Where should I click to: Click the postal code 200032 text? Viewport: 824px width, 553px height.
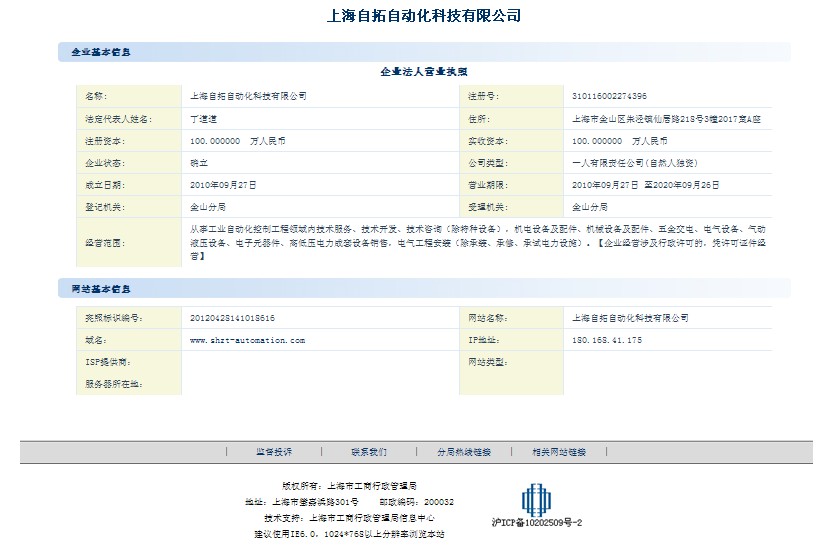416,502
